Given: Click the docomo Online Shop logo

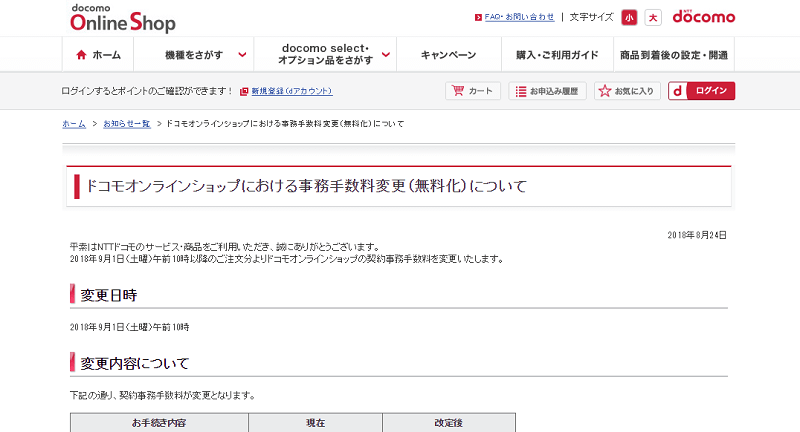Looking at the screenshot, I should (122, 18).
